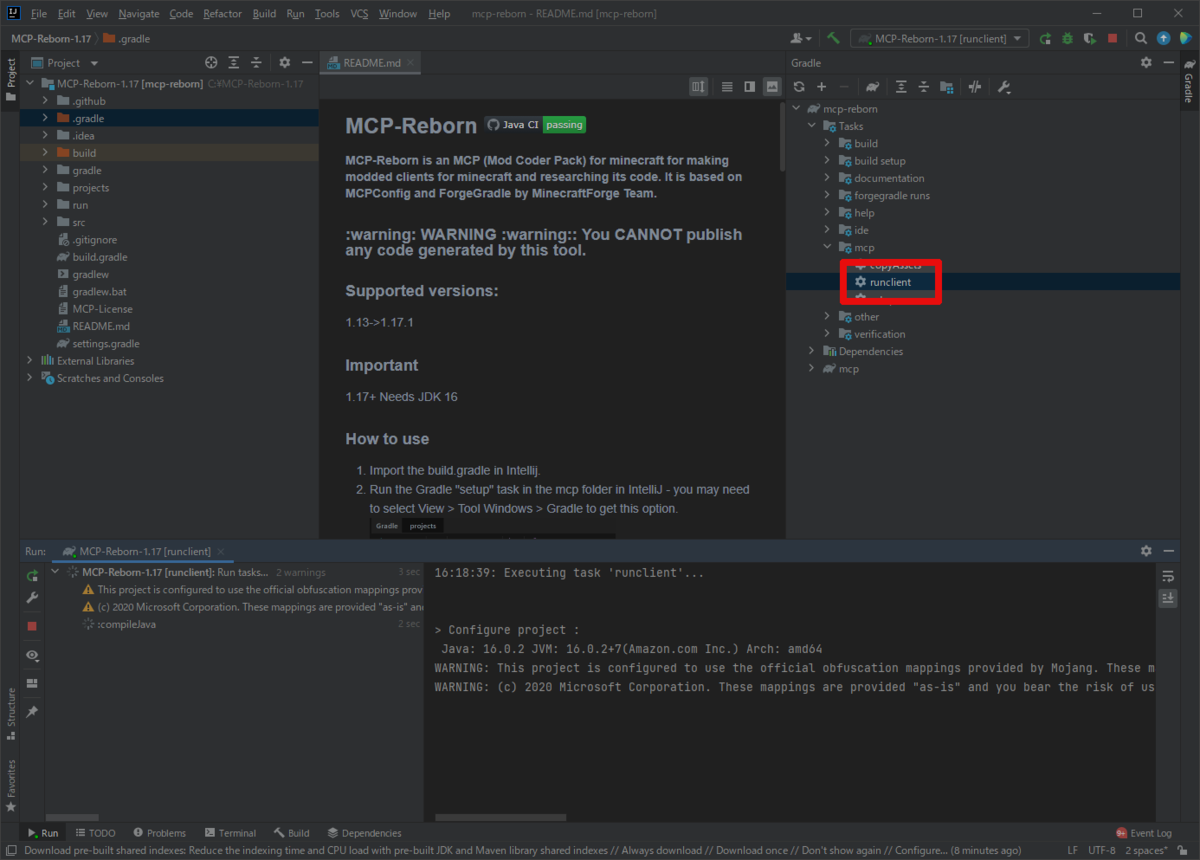Open Gradle panel gear options
The height and width of the screenshot is (860, 1200).
click(x=1146, y=62)
